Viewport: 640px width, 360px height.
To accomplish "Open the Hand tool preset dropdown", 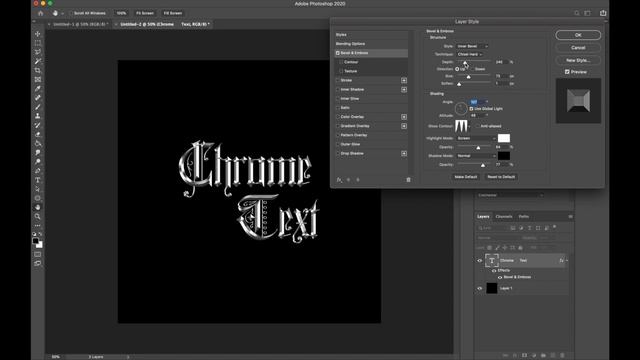I will coord(62,13).
